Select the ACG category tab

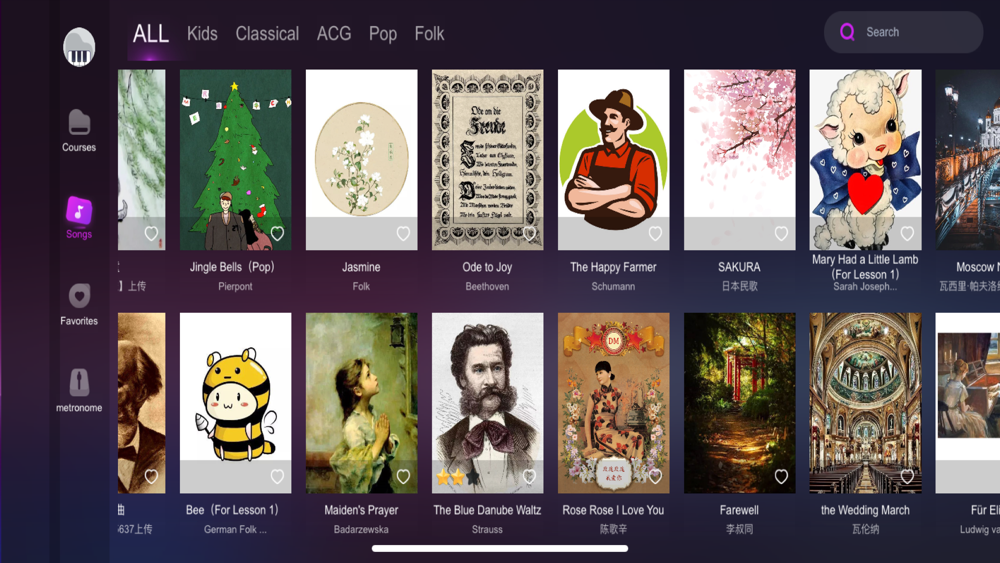pyautogui.click(x=334, y=33)
